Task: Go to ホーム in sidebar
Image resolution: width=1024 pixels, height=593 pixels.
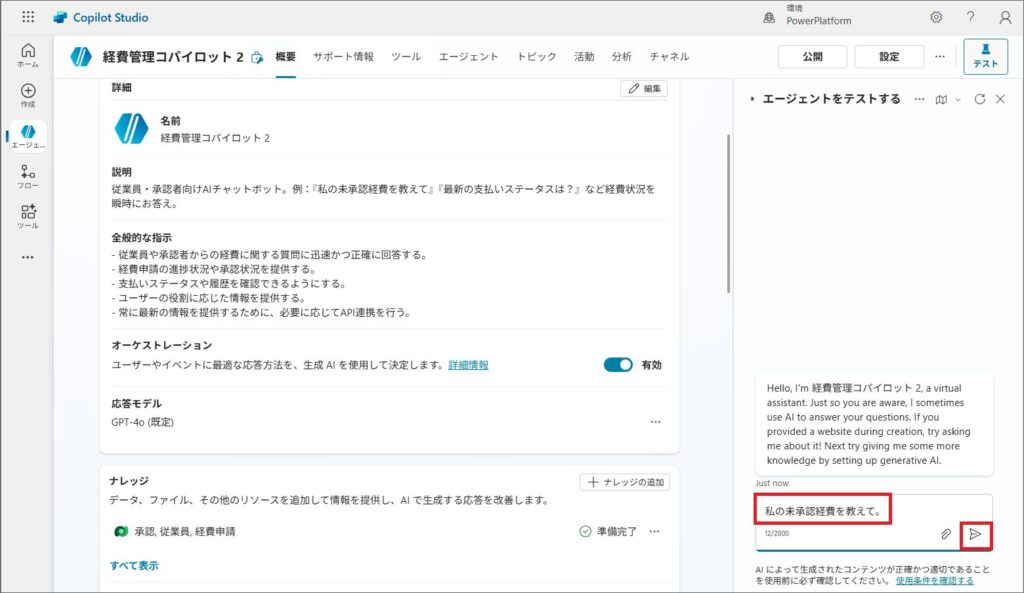Action: coord(28,56)
